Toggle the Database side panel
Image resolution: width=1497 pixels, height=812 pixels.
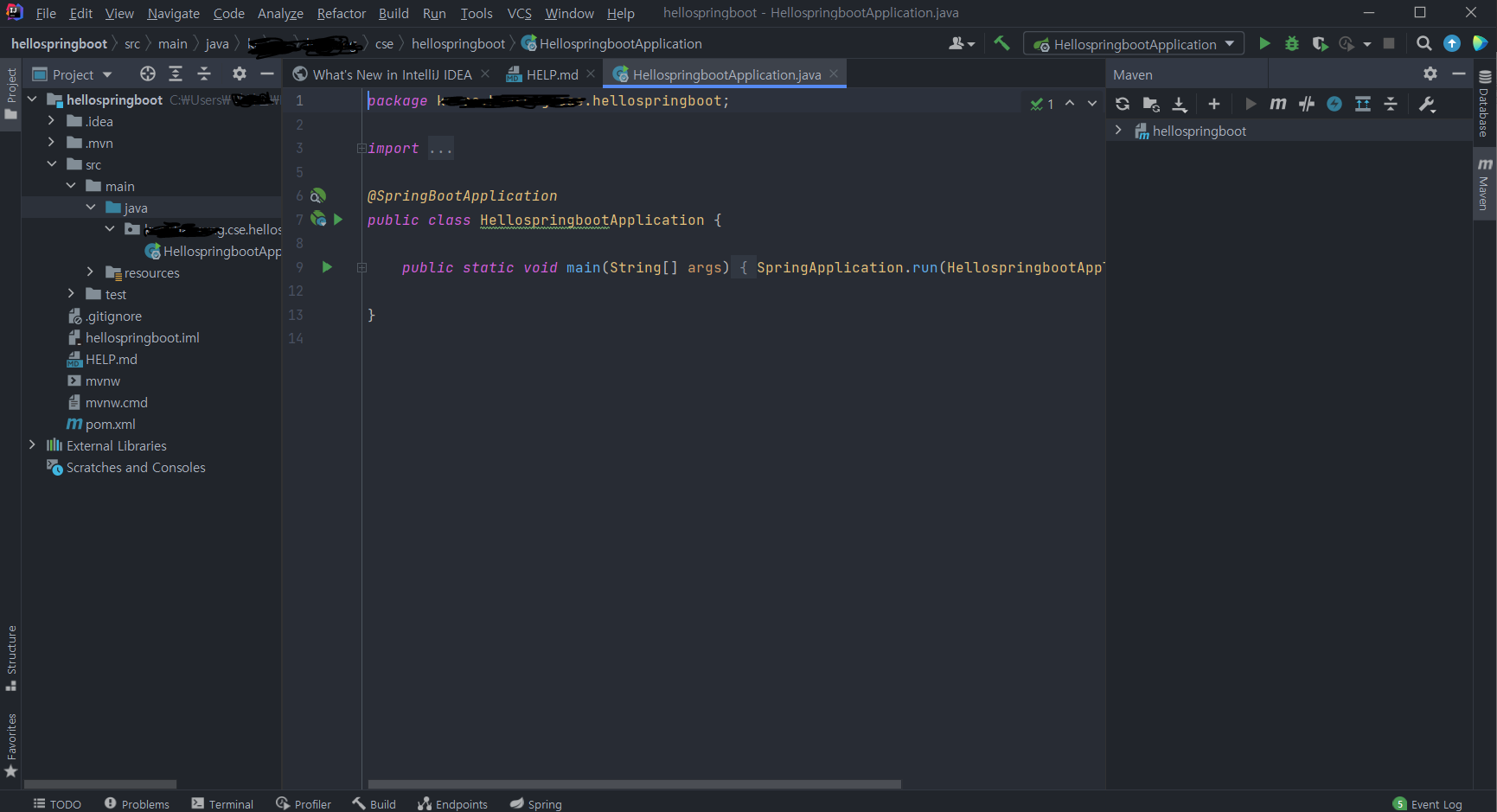1485,103
